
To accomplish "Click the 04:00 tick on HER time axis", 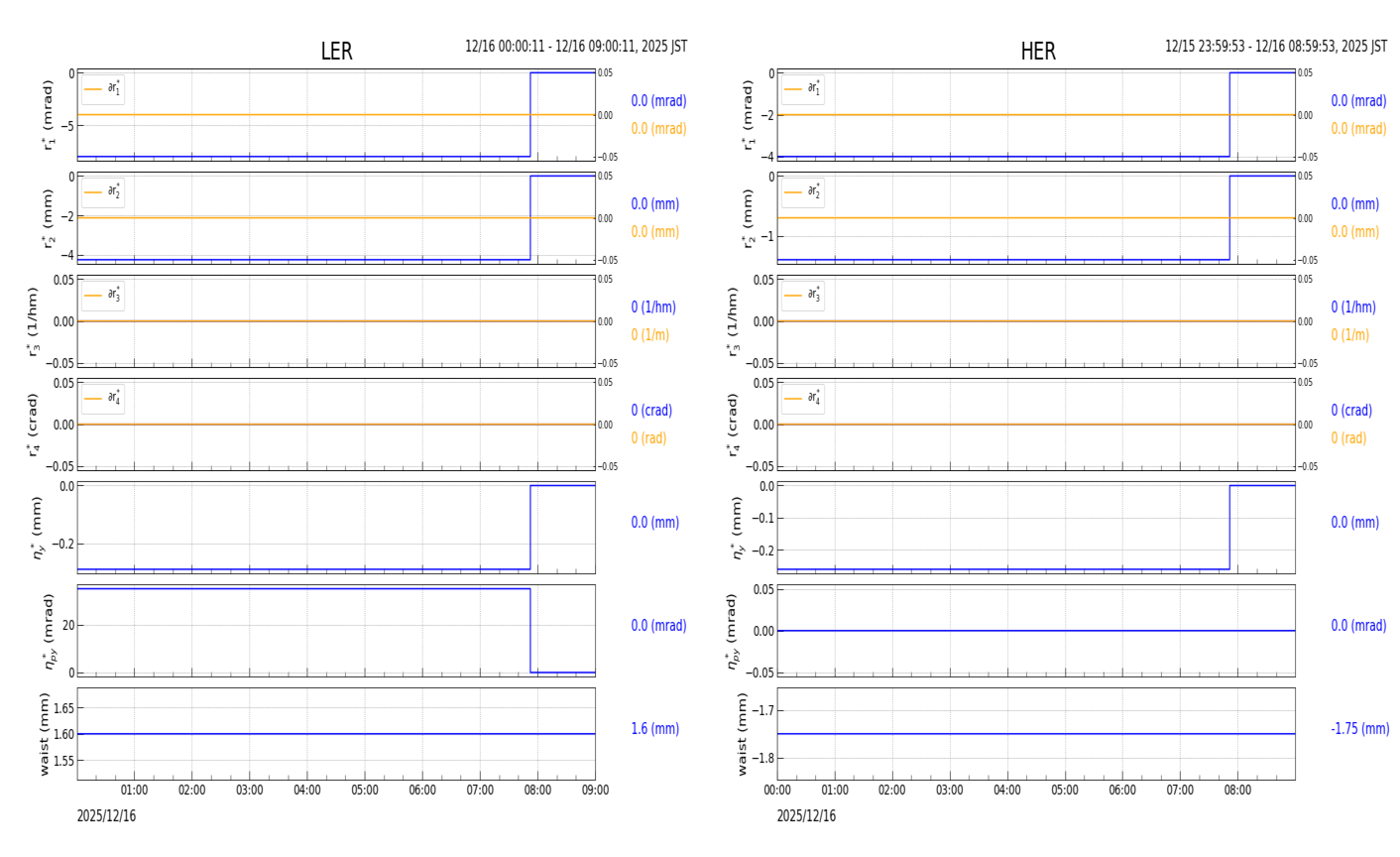I will coord(1007,791).
